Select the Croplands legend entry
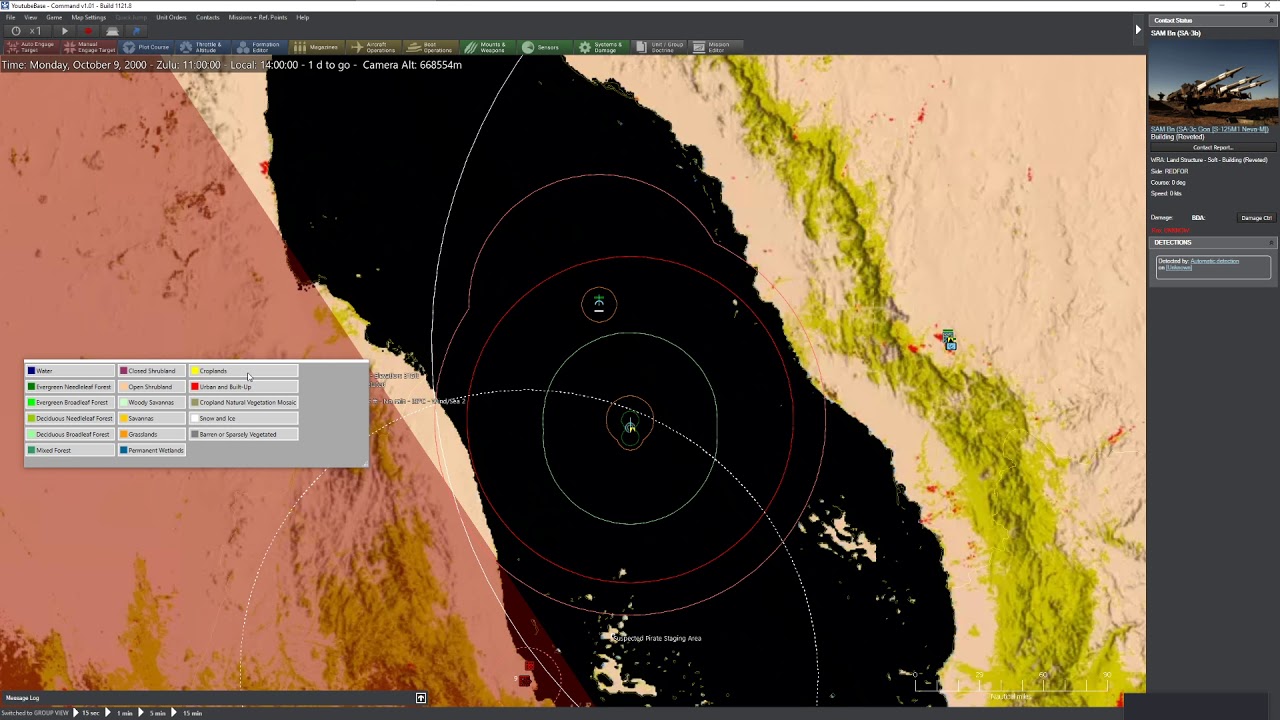This screenshot has width=1280, height=720. pos(243,371)
